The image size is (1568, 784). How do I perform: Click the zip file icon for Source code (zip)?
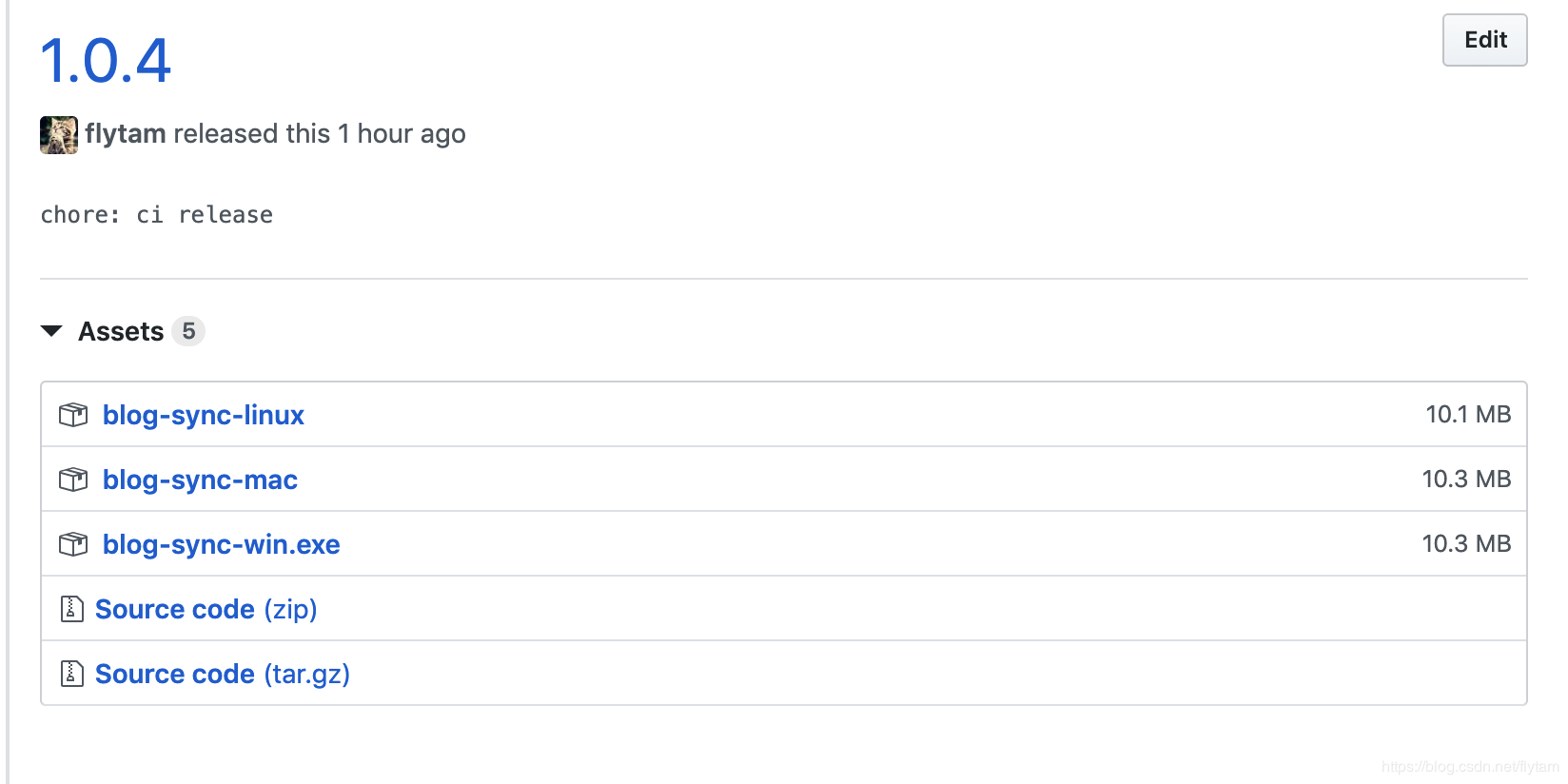pyautogui.click(x=72, y=609)
